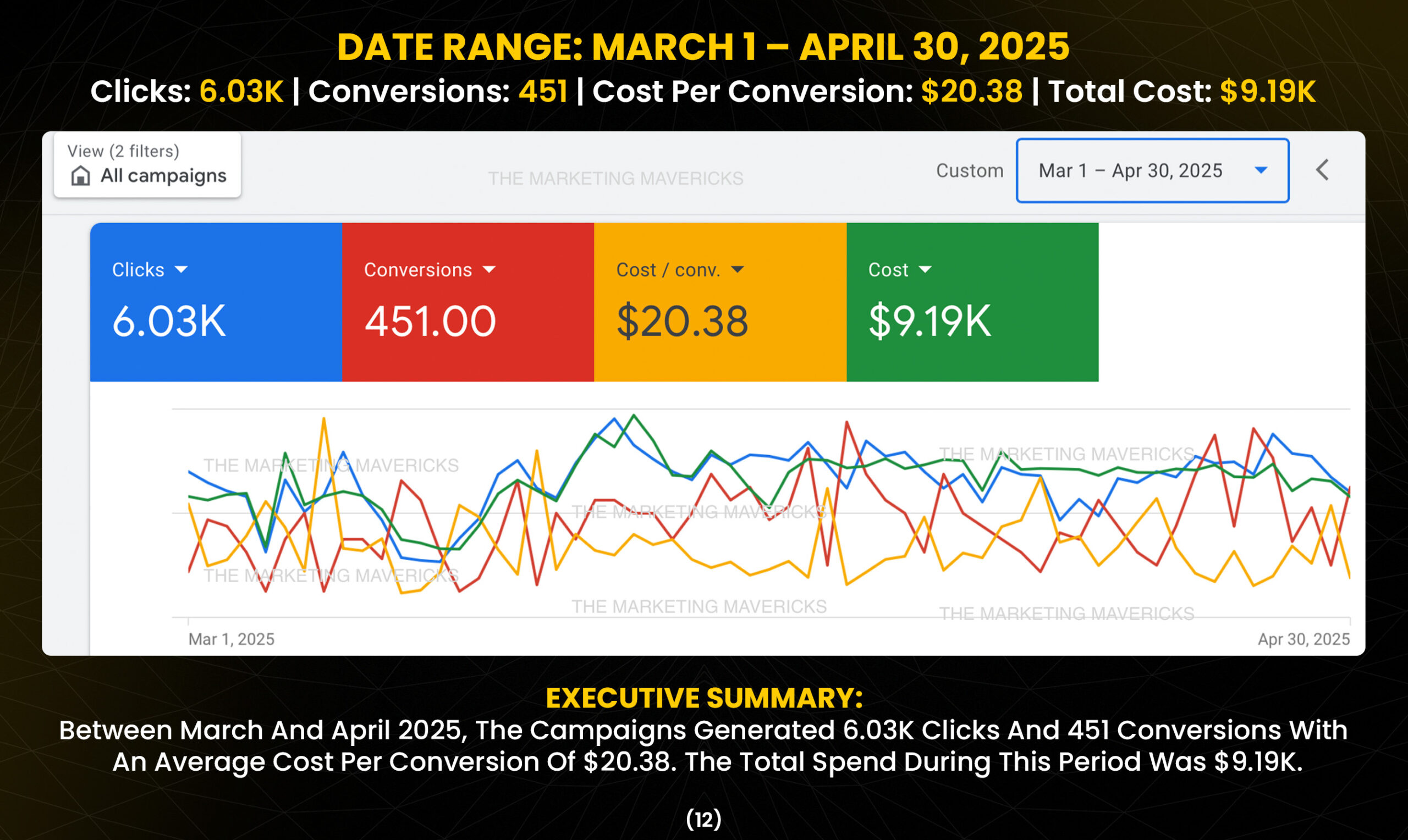Expand the Conversions metric dropdown arrow
This screenshot has height=840, width=1408.
tap(489, 269)
